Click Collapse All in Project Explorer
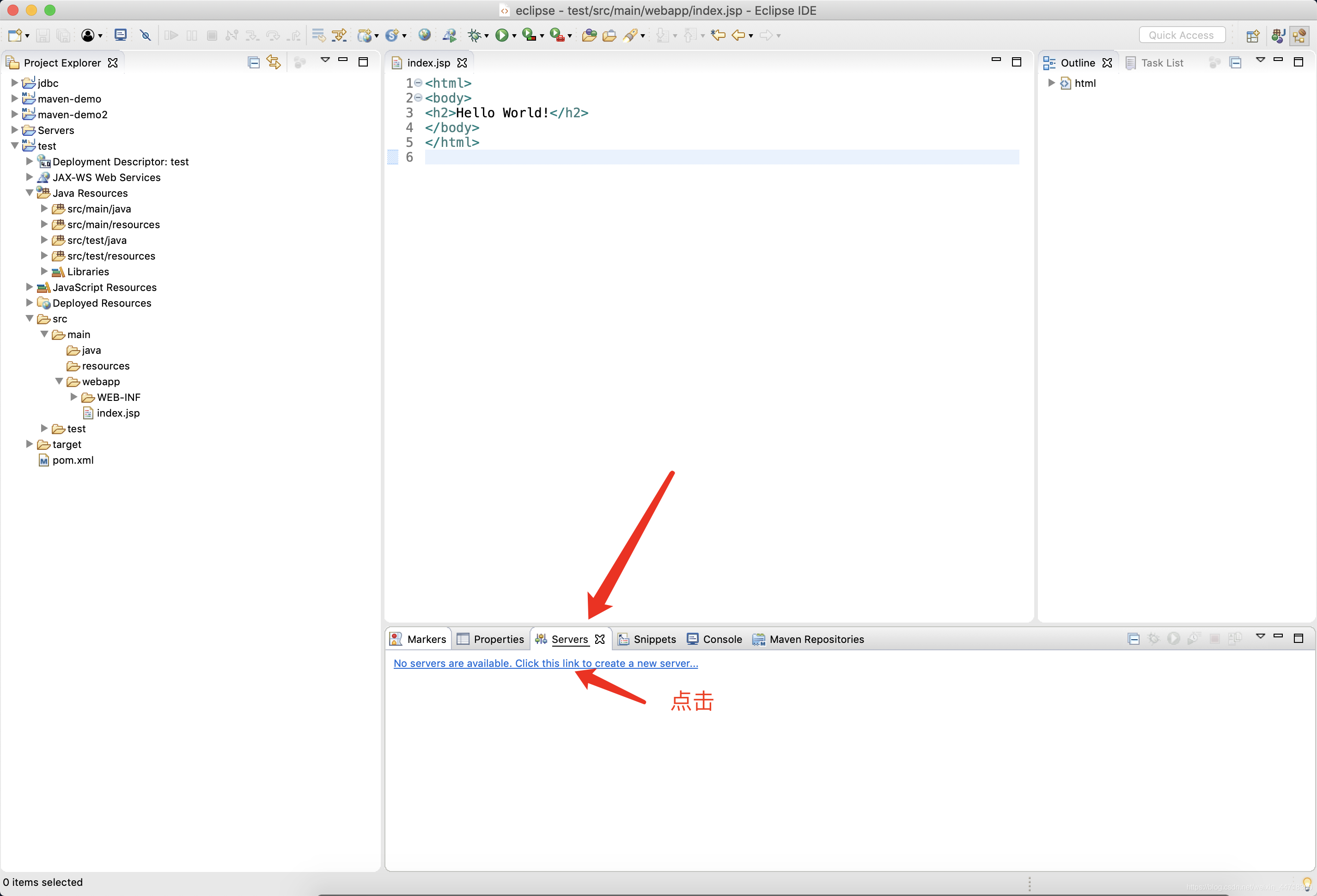Viewport: 1317px width, 896px height. coord(253,62)
